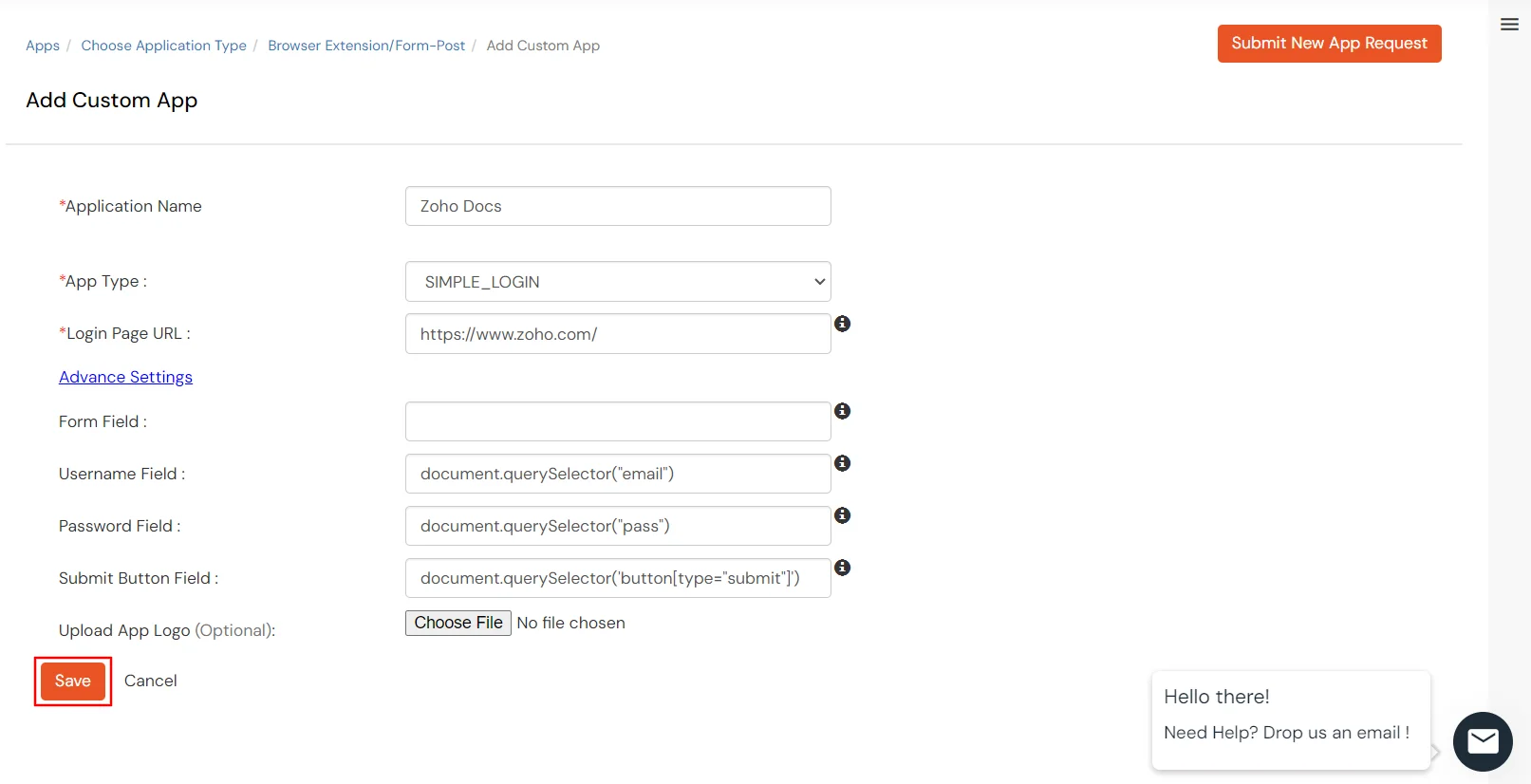Open Browser Extension/Form-Post breadcrumb
This screenshot has height=784, width=1531.
pos(366,46)
